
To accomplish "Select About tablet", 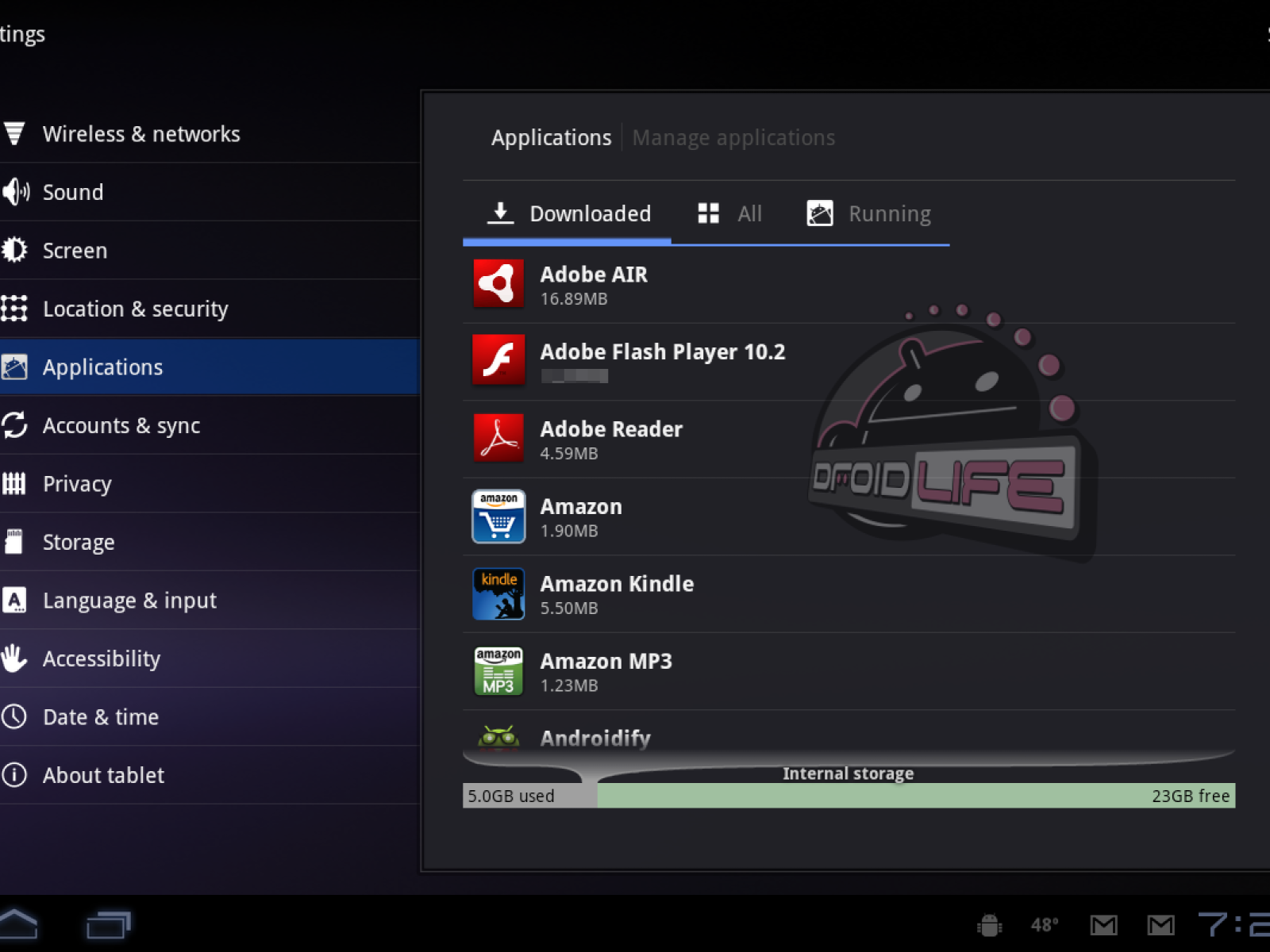I will (103, 776).
